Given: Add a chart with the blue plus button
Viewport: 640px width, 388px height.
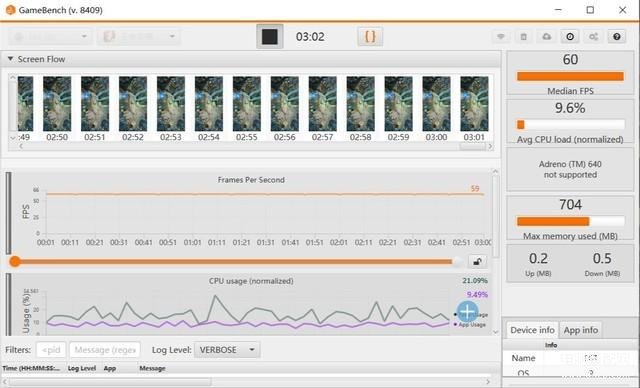Looking at the screenshot, I should point(467,312).
